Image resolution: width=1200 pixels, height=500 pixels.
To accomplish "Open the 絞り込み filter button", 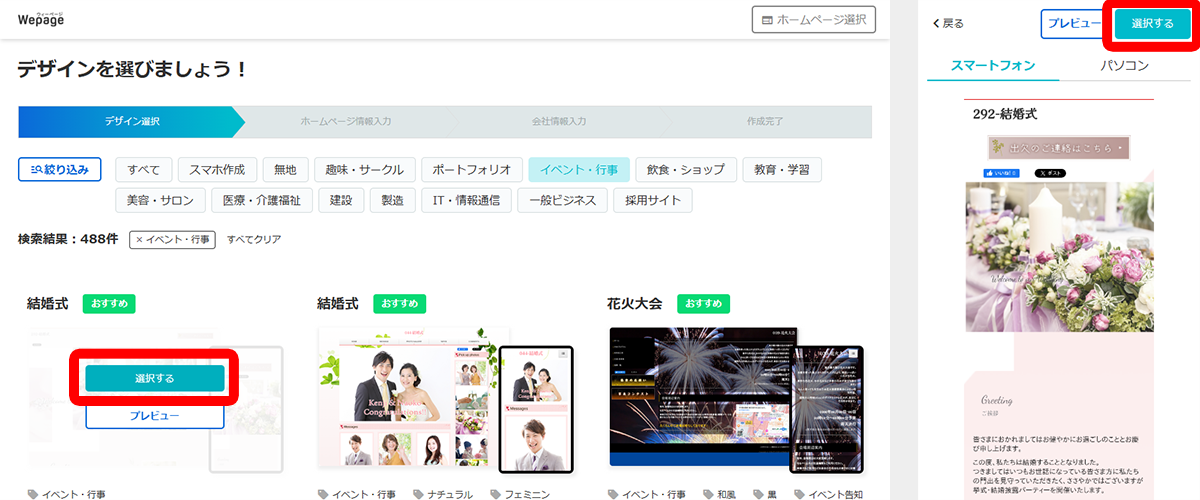I will pos(60,170).
